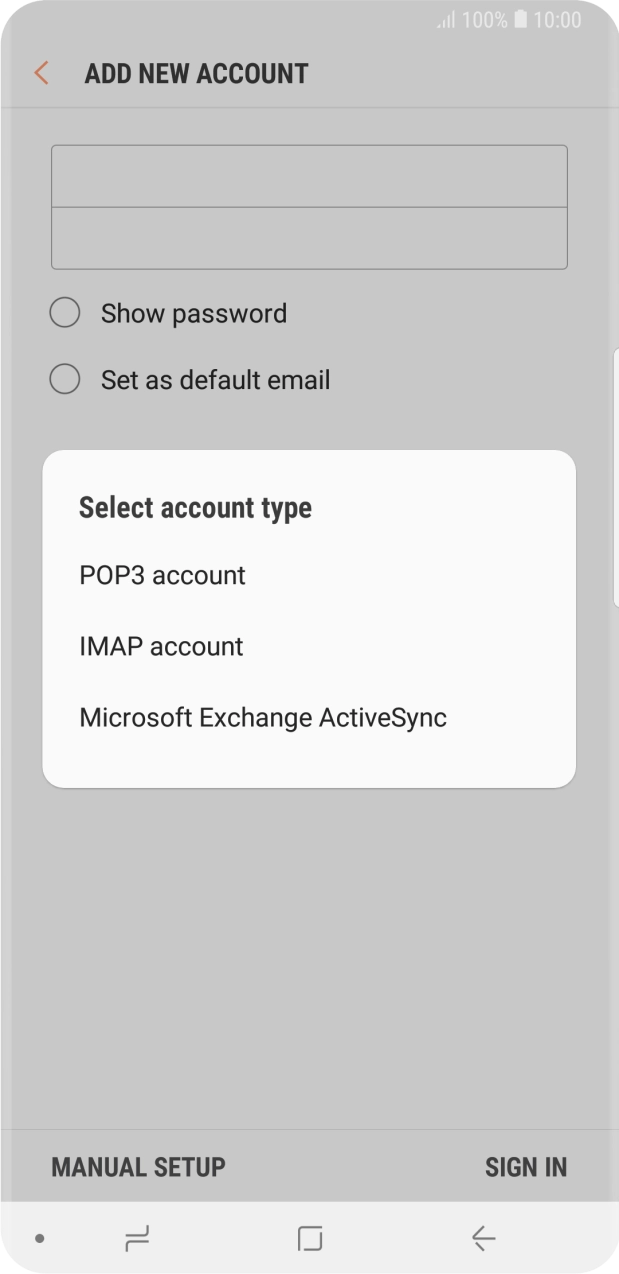Enable Set as default email
Viewport: 619px width, 1274px height.
pos(64,379)
